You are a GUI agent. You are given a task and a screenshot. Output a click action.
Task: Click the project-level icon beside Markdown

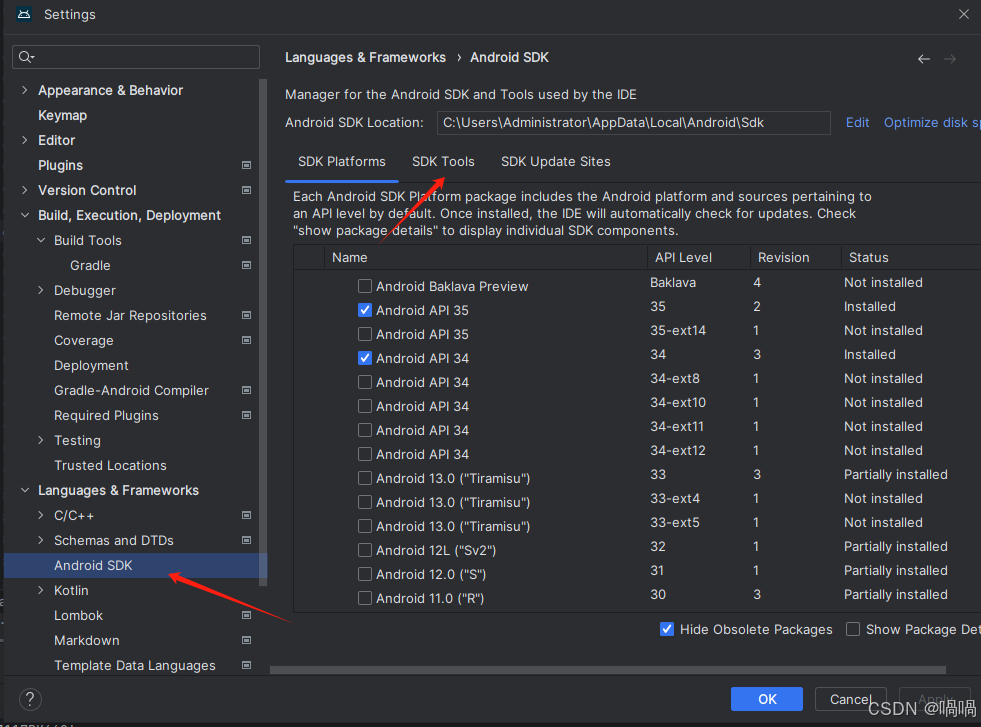point(247,641)
